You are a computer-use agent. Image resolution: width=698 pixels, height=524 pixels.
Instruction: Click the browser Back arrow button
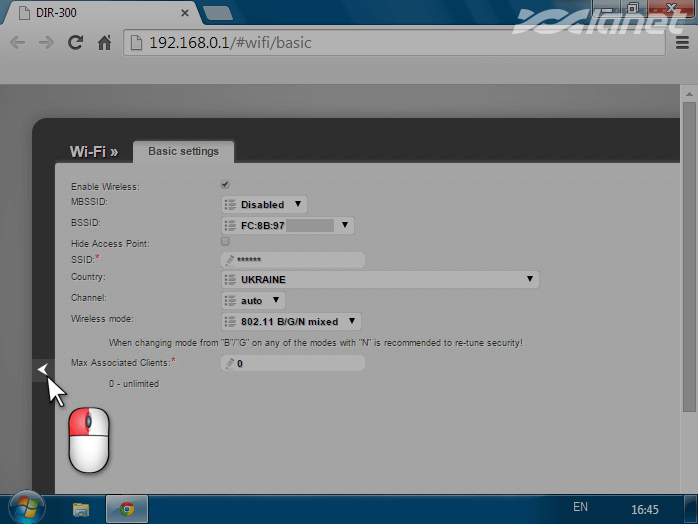(x=17, y=43)
